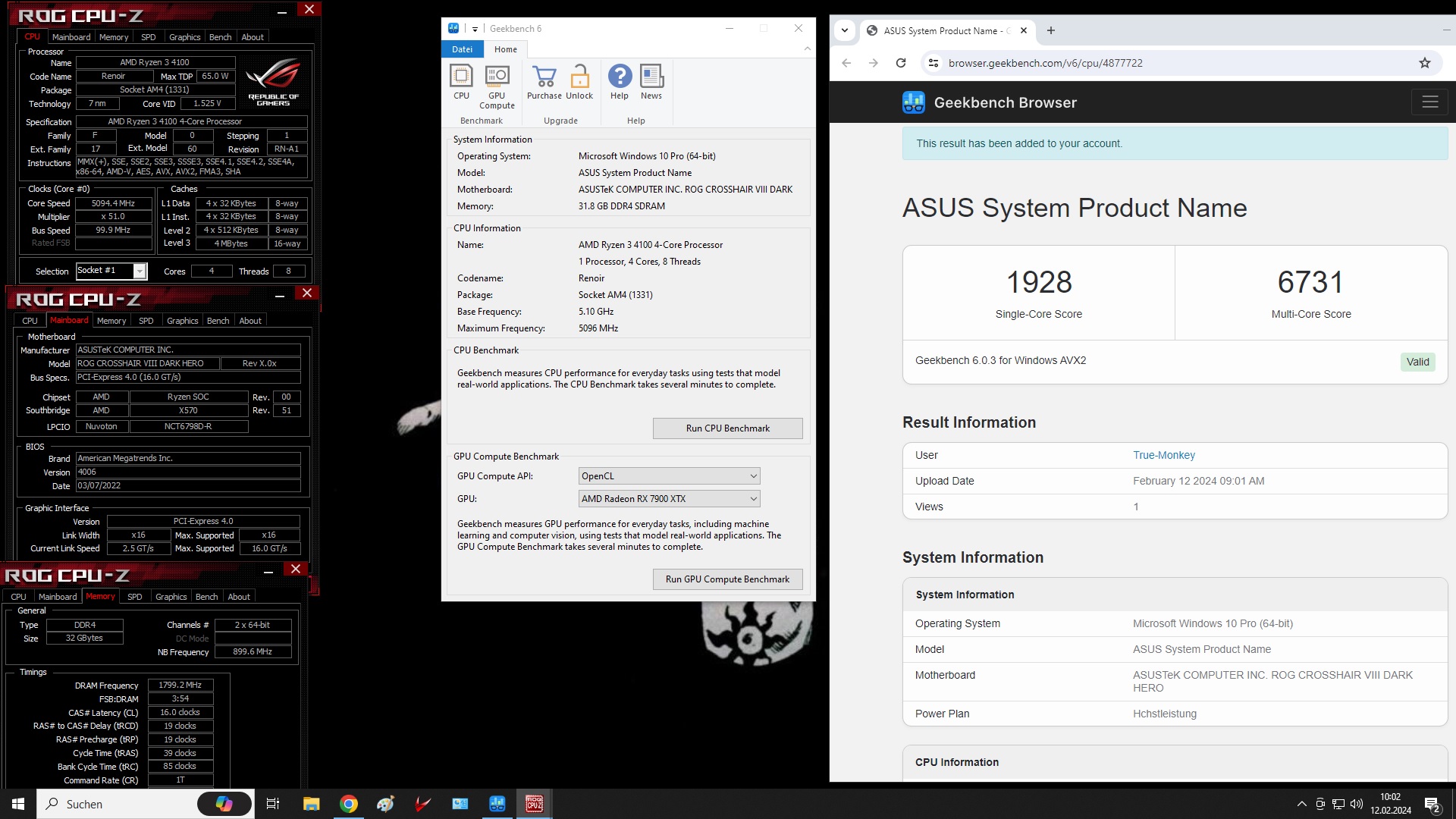Open the Geekbench Browser hamburger menu
This screenshot has height=819, width=1456.
point(1429,102)
